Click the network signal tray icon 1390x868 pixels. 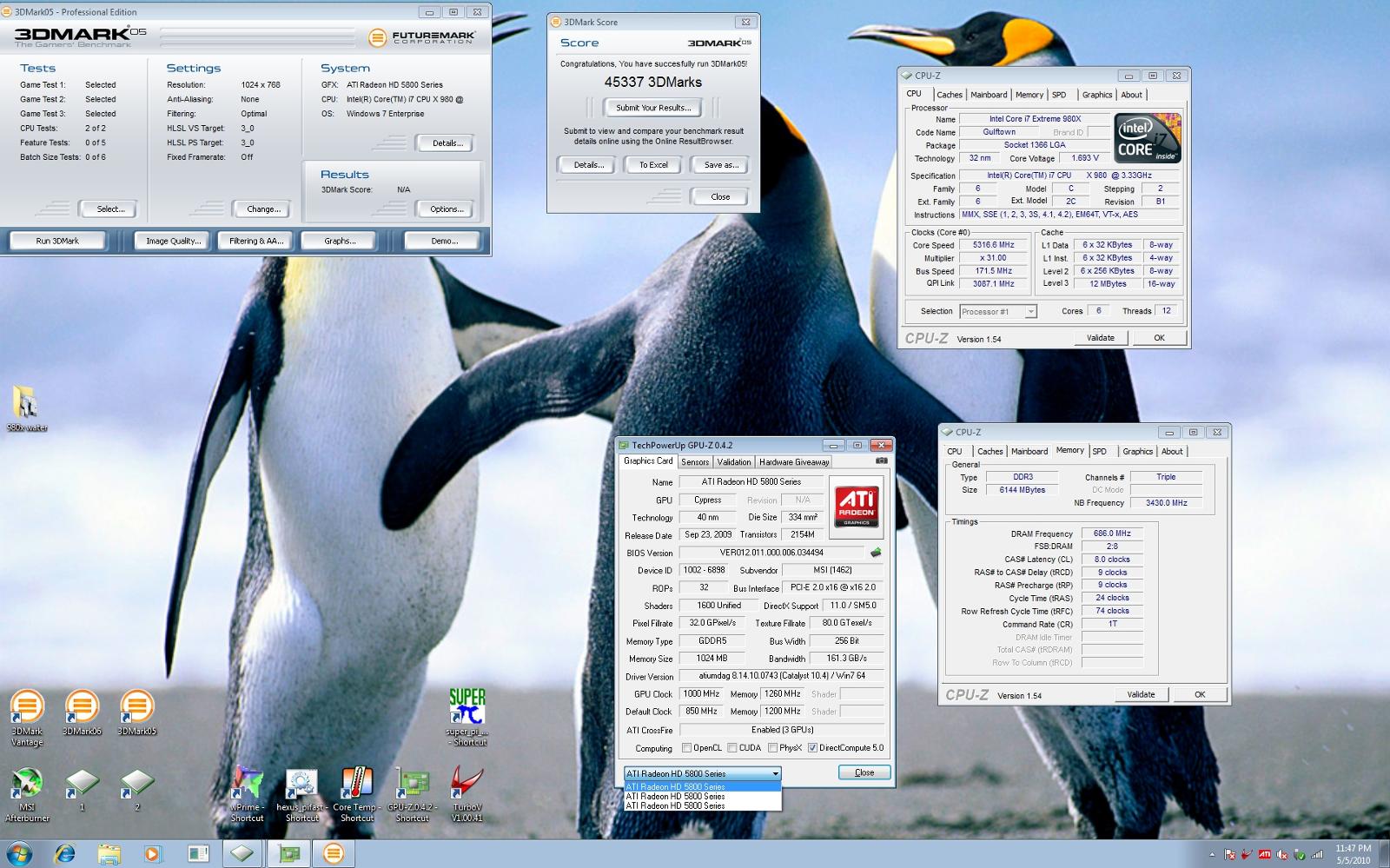point(1317,854)
